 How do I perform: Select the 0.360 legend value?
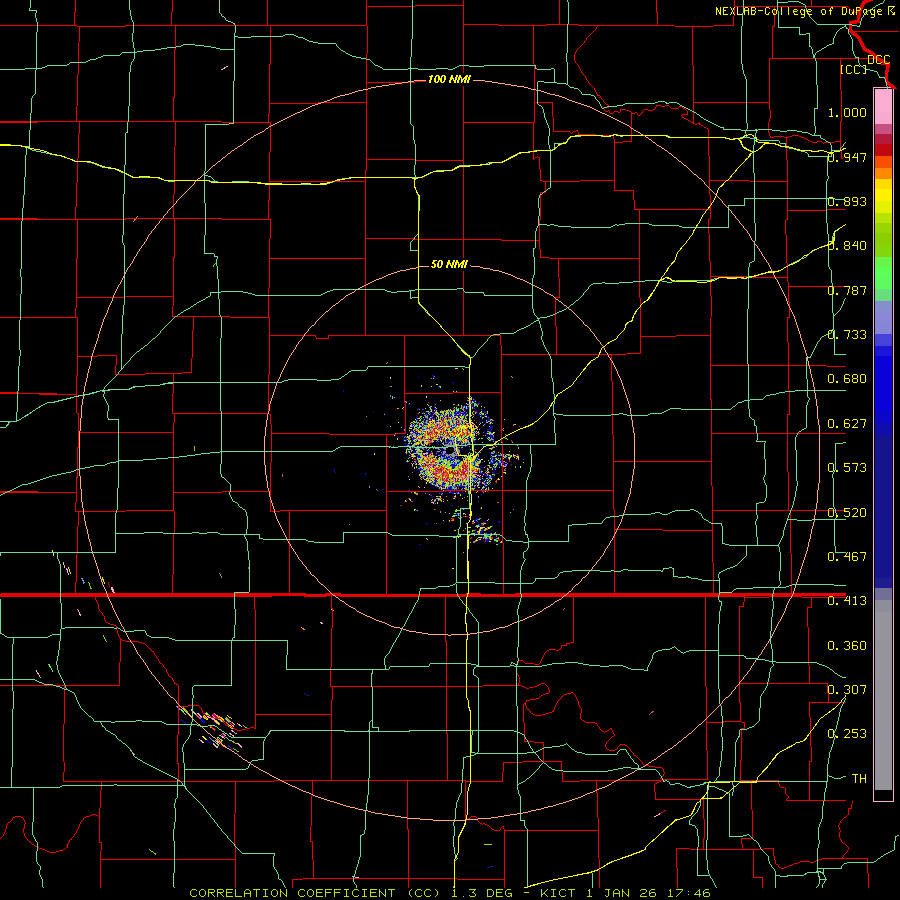(x=847, y=646)
